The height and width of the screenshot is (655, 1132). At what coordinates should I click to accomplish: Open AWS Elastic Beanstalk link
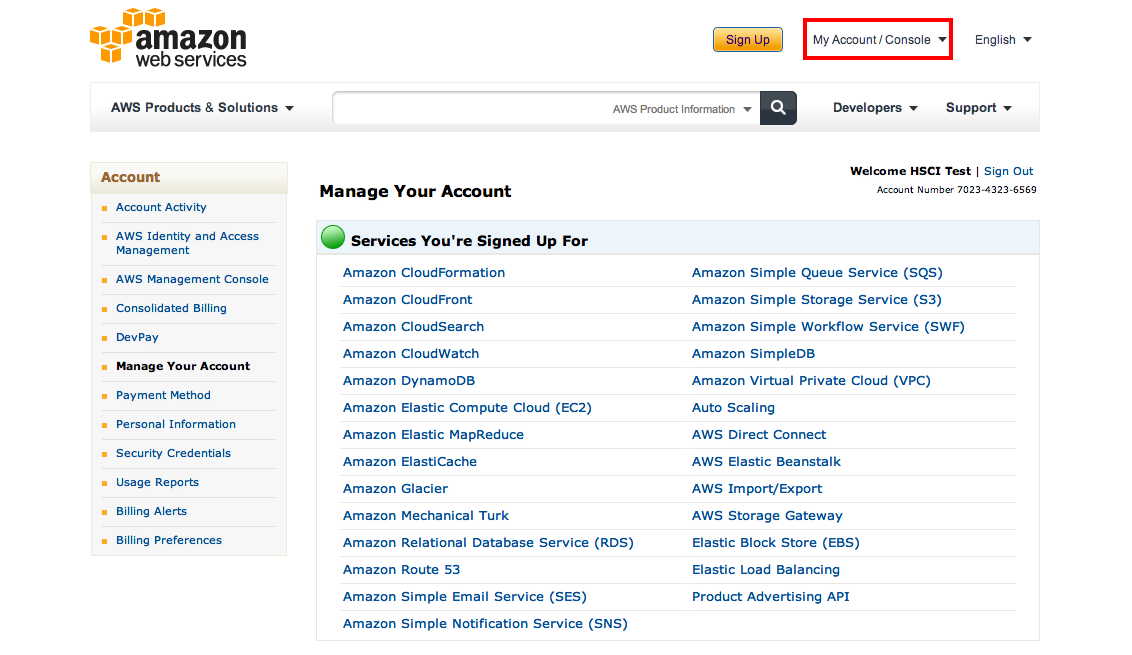point(766,462)
